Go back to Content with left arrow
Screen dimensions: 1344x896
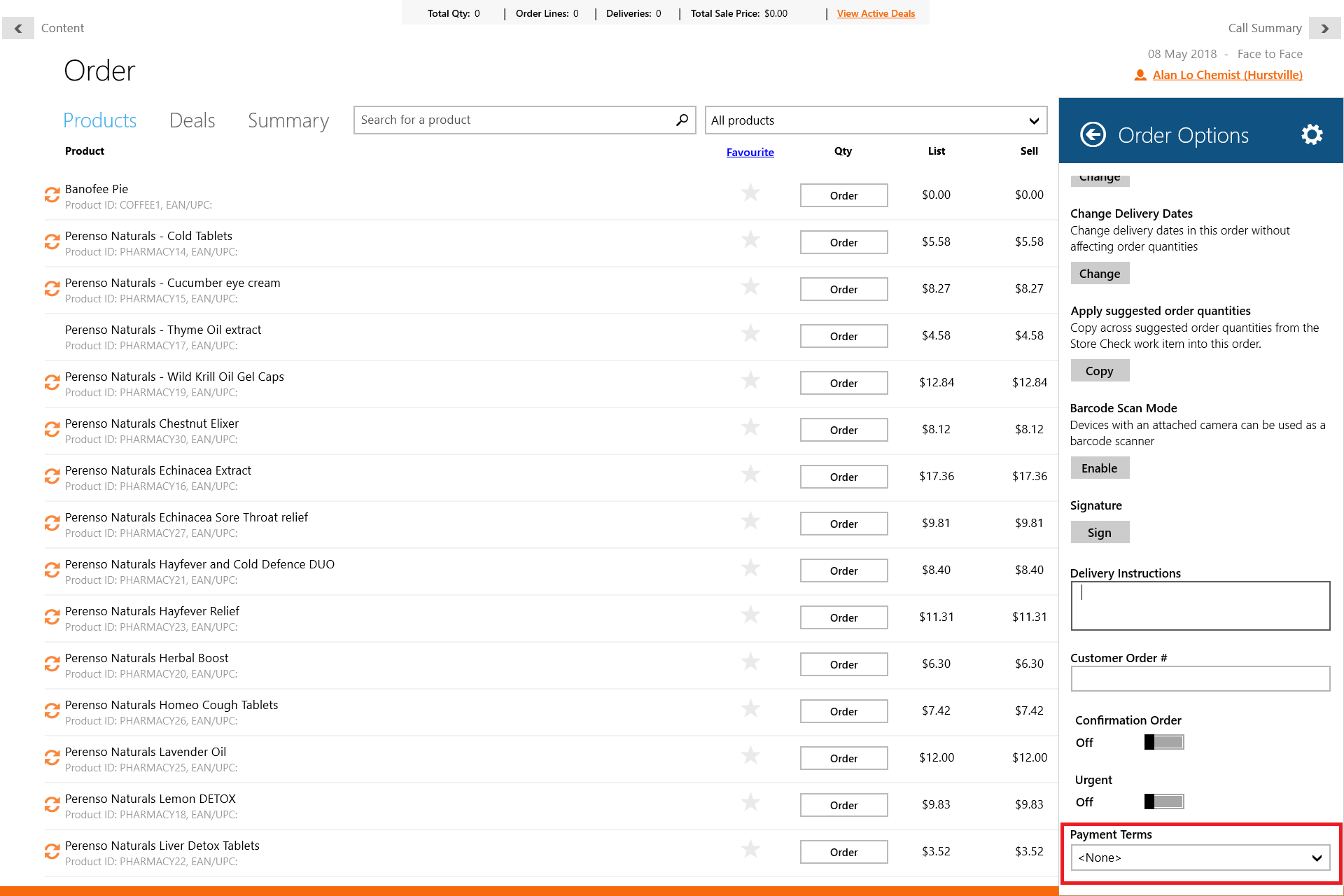pos(18,28)
